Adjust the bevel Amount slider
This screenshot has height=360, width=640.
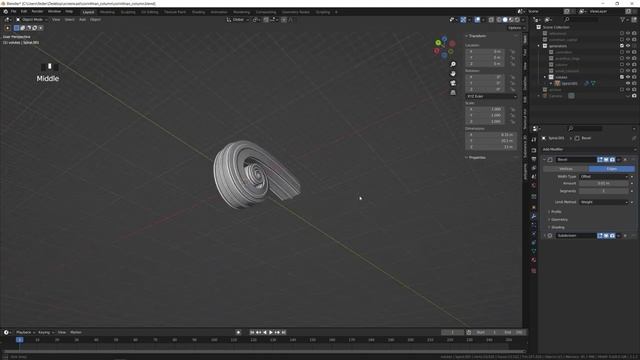(604, 184)
